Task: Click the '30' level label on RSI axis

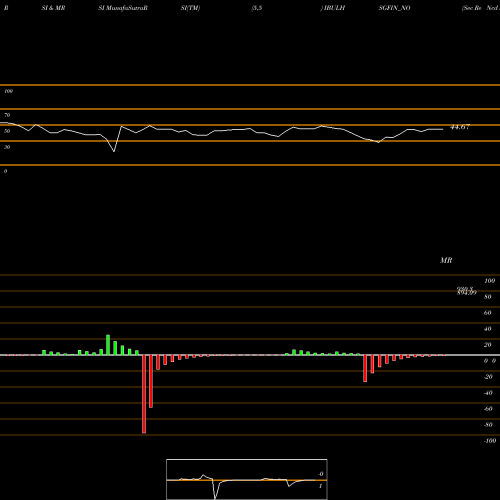Action: 7,147
